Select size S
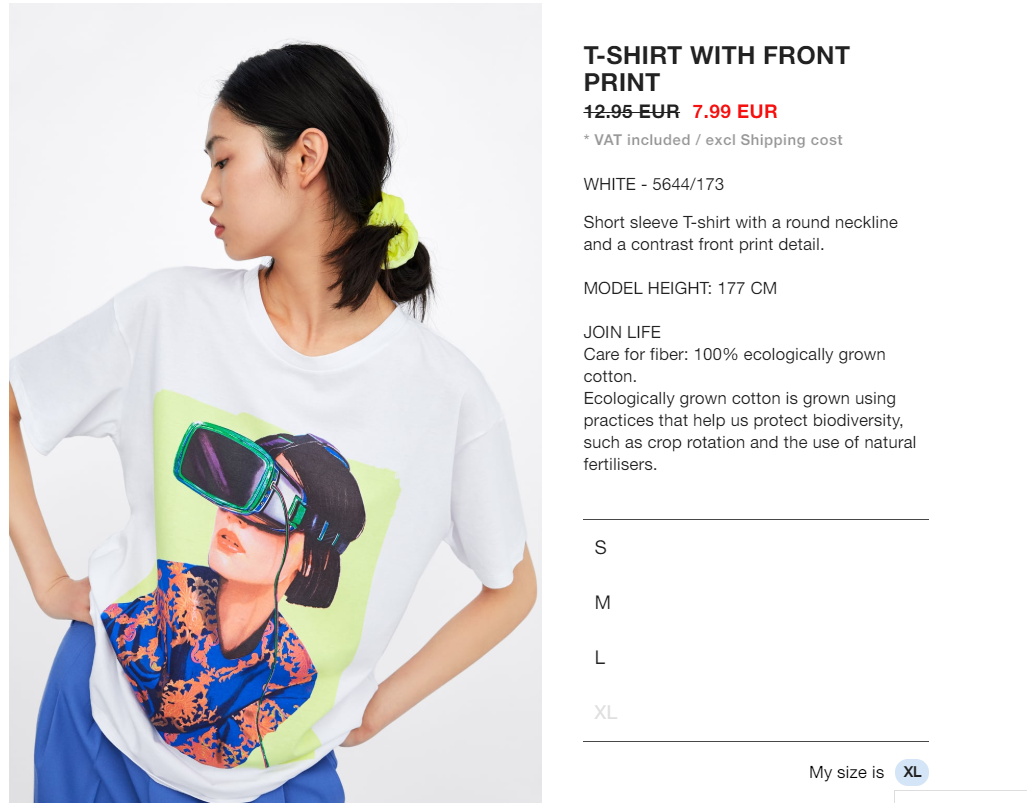 click(755, 548)
